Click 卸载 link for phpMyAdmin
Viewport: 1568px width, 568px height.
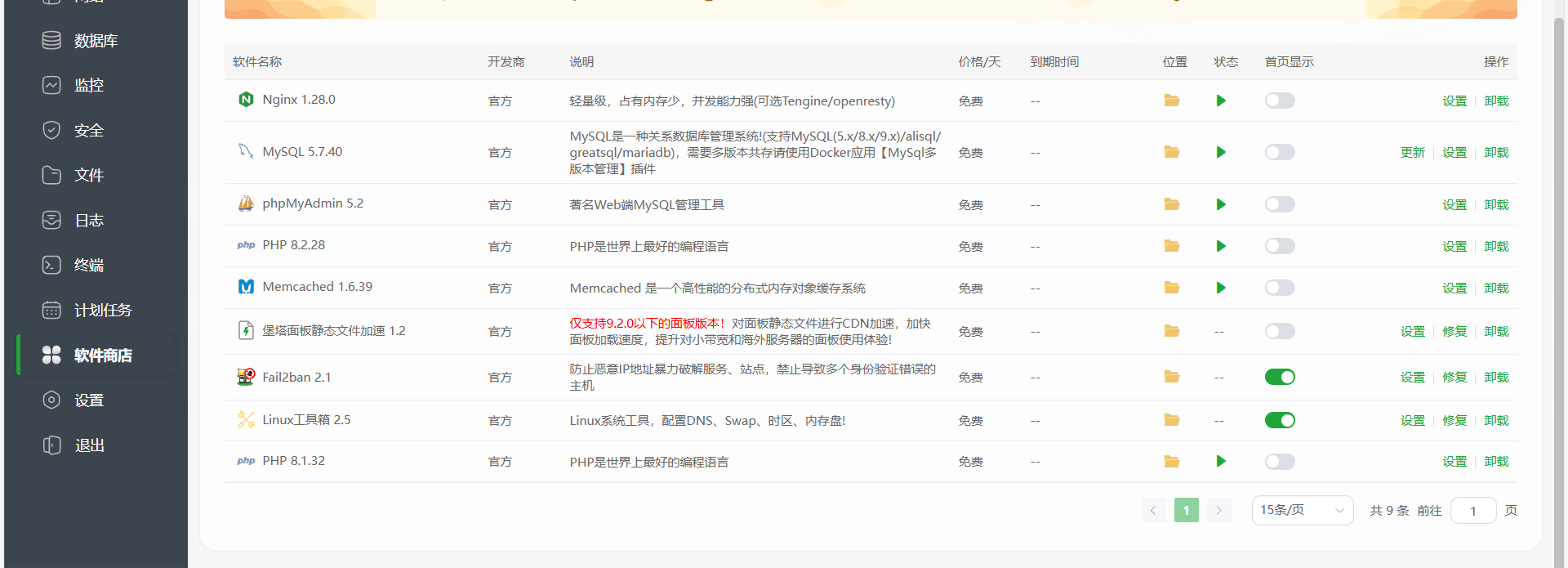click(x=1496, y=204)
